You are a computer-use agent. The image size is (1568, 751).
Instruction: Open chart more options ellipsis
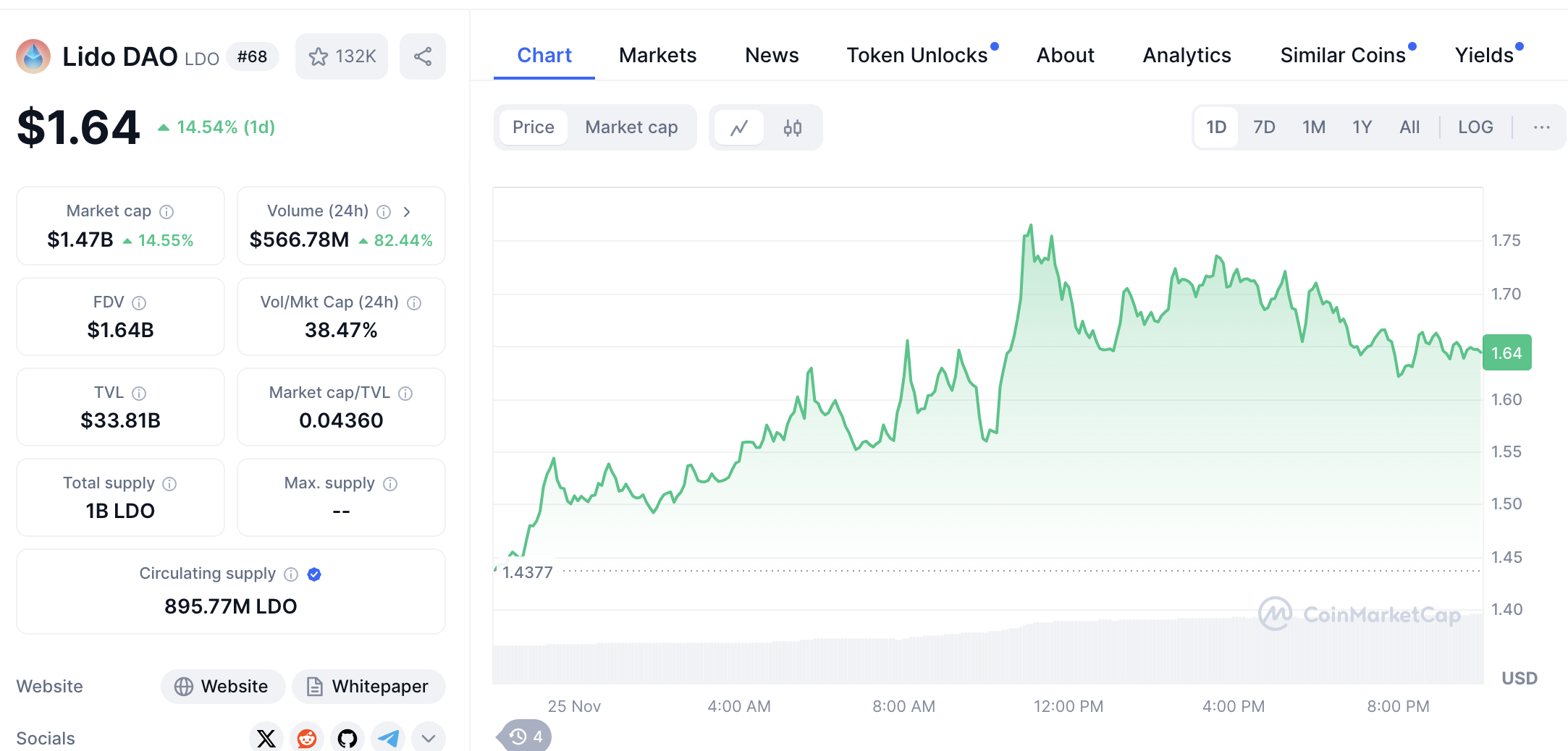pyautogui.click(x=1541, y=127)
